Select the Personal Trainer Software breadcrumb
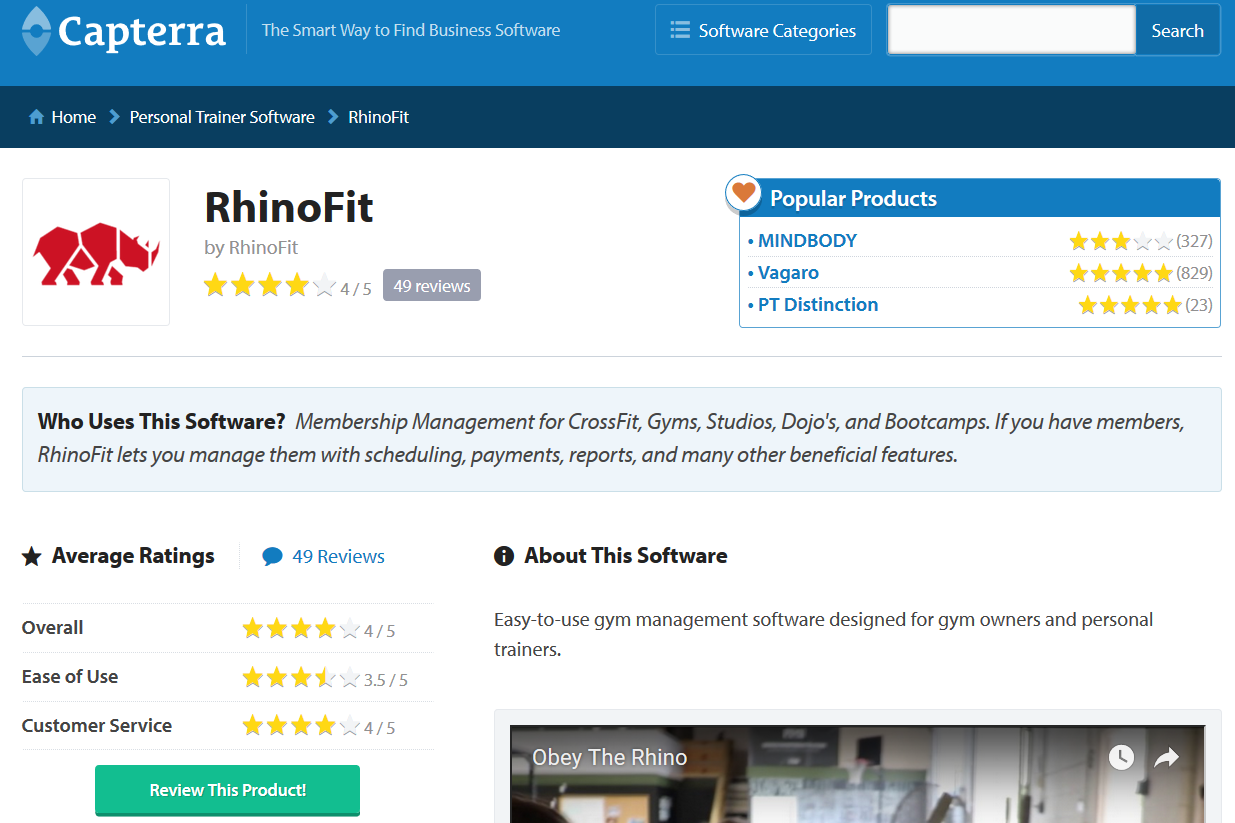1235x823 pixels. coord(221,117)
